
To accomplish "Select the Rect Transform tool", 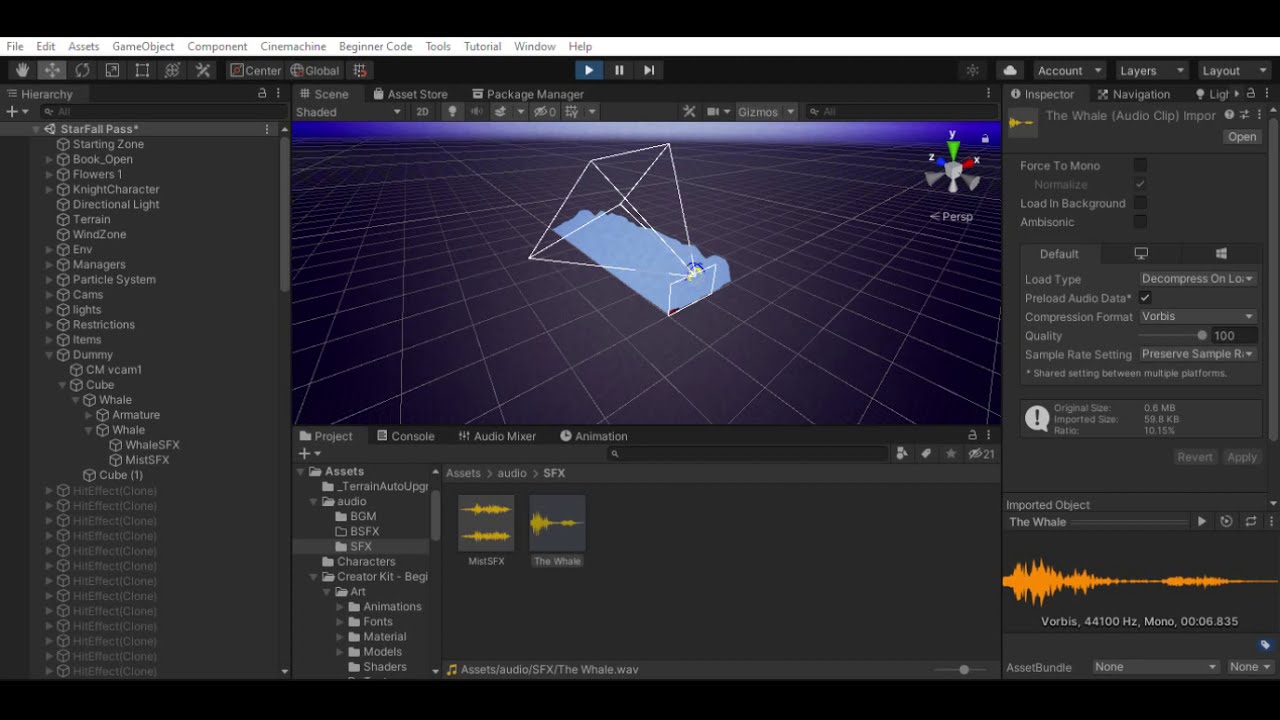I will coord(141,70).
